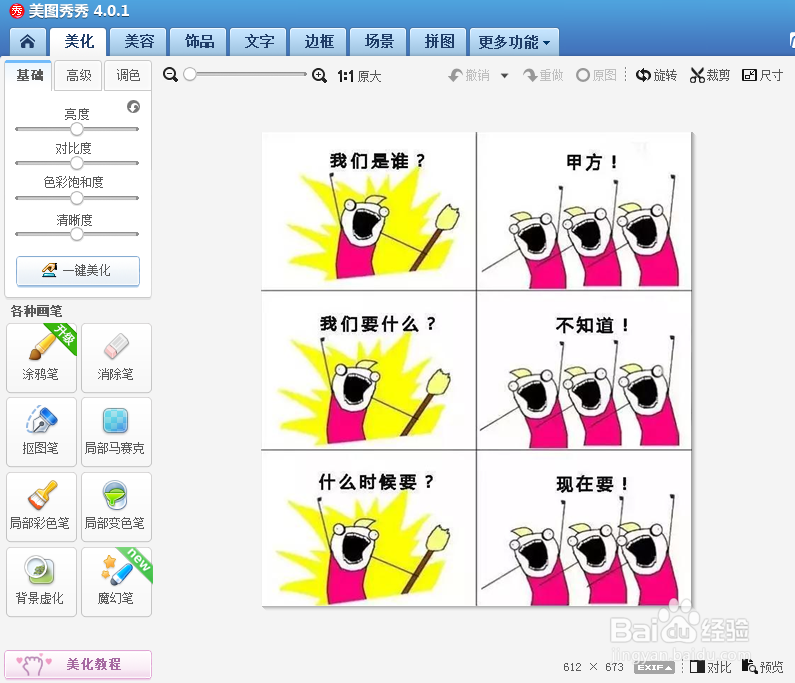Click the 一键美化 button
795x683 pixels.
point(78,271)
